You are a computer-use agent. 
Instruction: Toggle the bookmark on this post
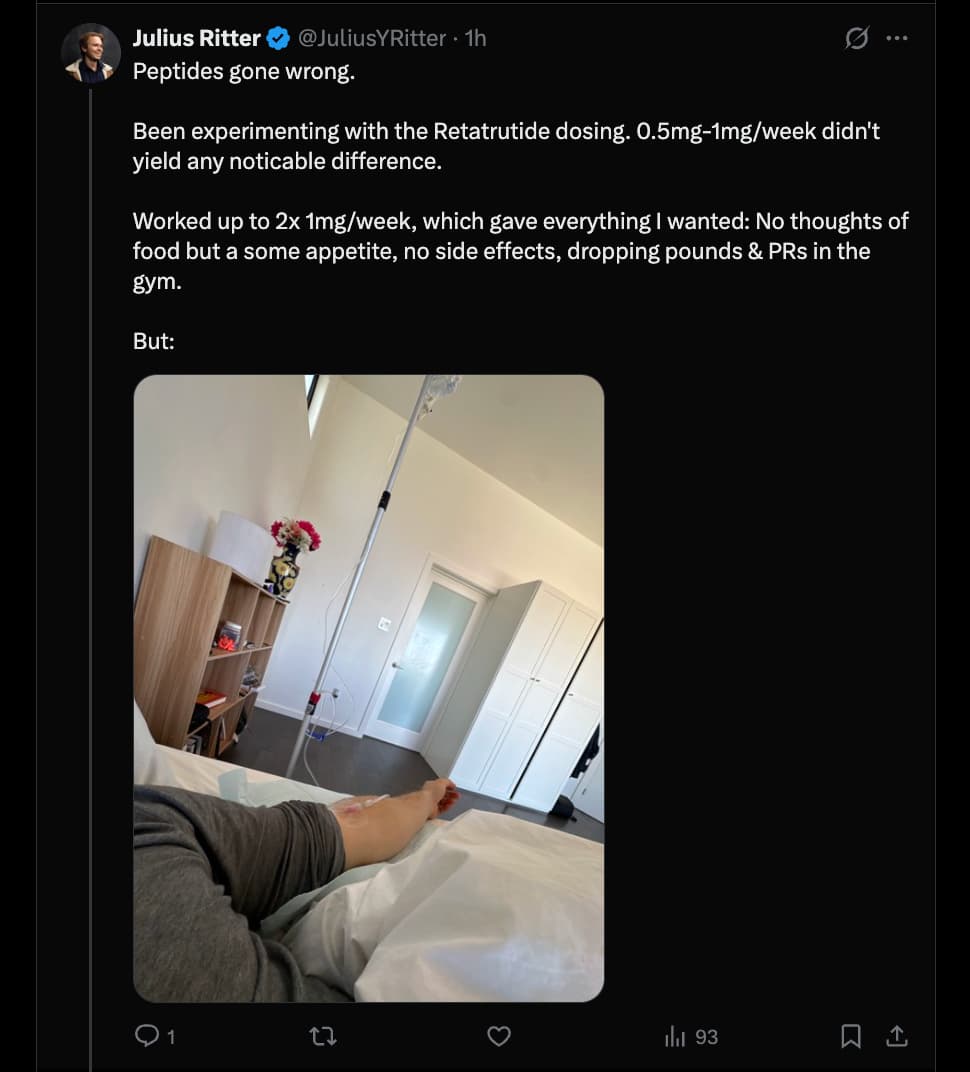click(x=850, y=1036)
